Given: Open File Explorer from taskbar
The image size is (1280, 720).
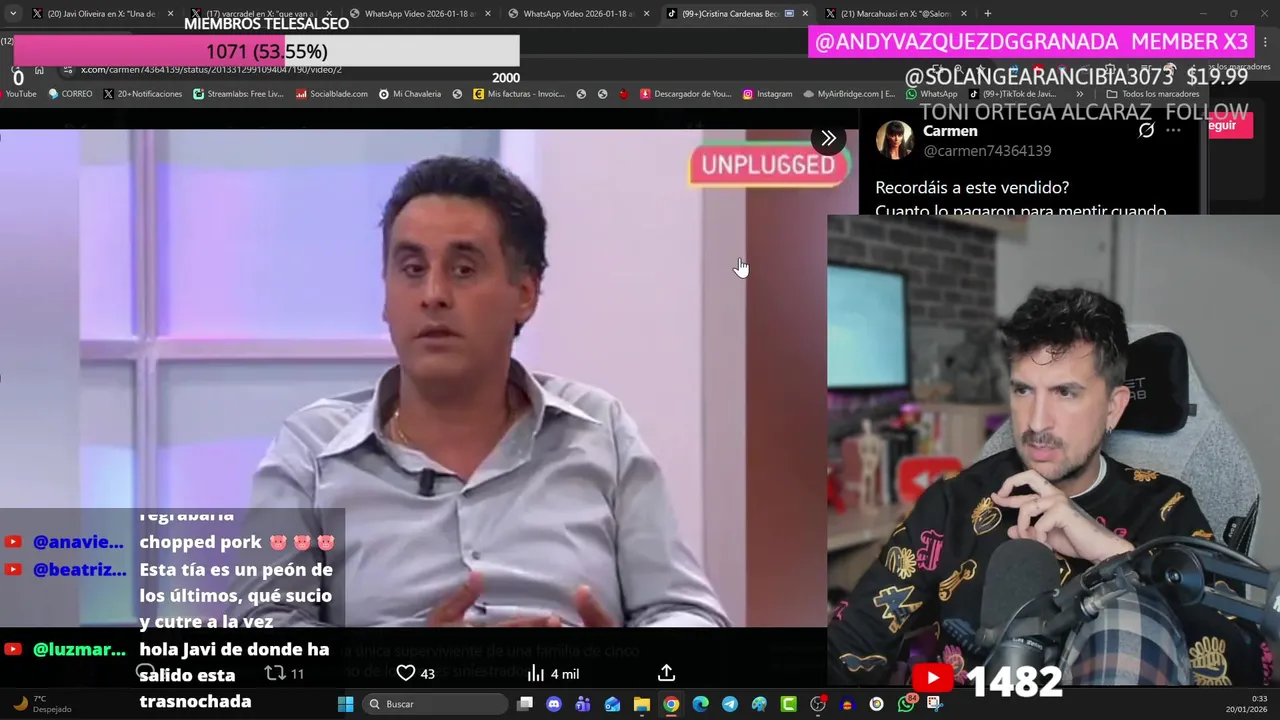Looking at the screenshot, I should pos(641,704).
